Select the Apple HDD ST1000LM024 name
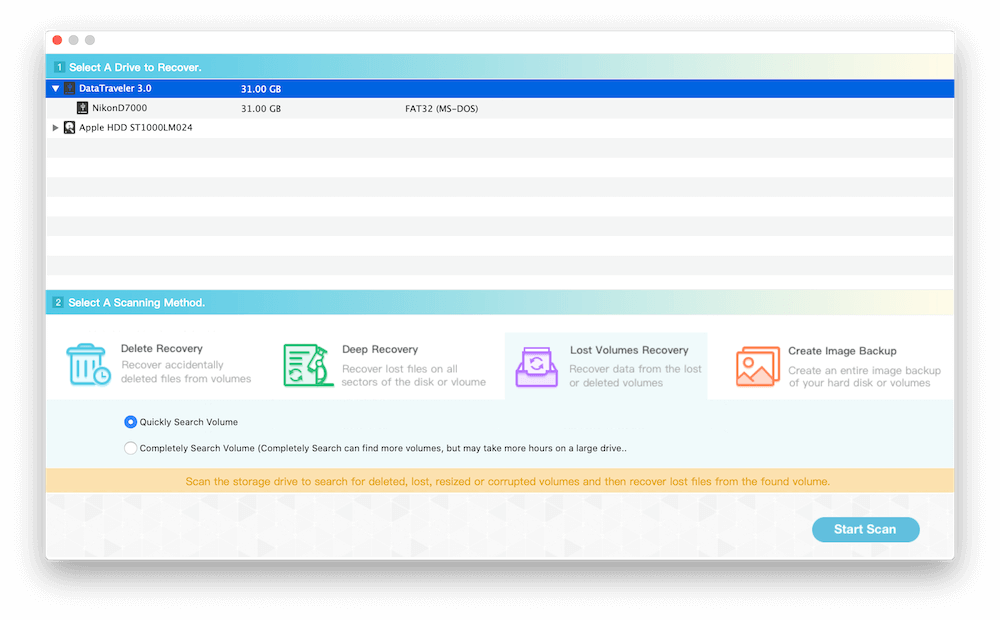The image size is (1000, 620). point(136,128)
